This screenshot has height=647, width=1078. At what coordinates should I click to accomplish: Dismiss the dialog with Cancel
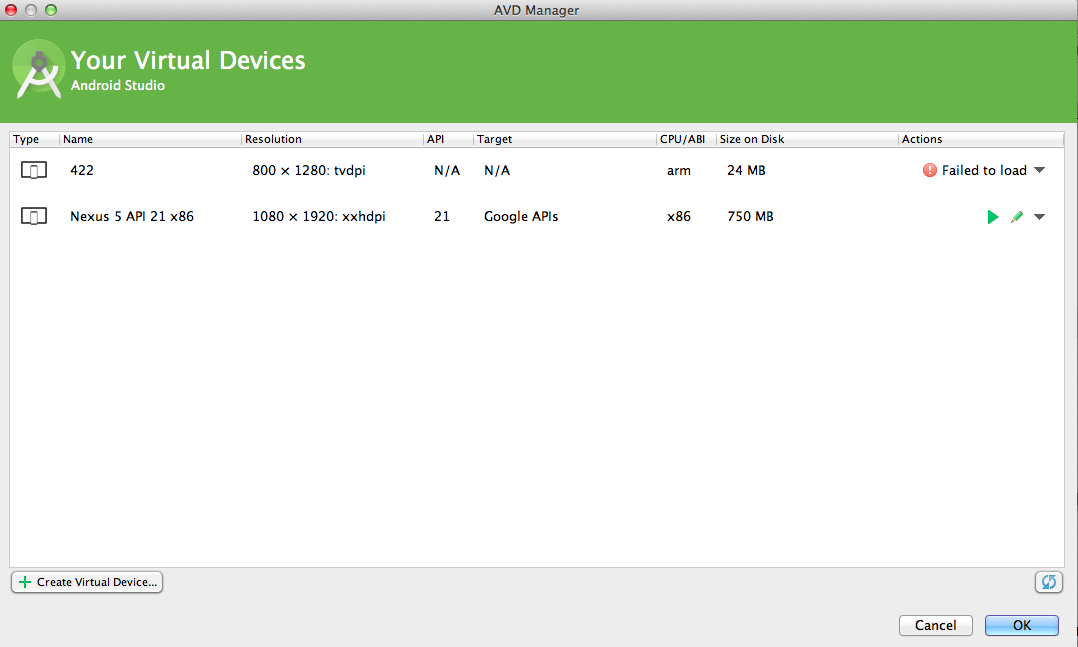coord(935,625)
